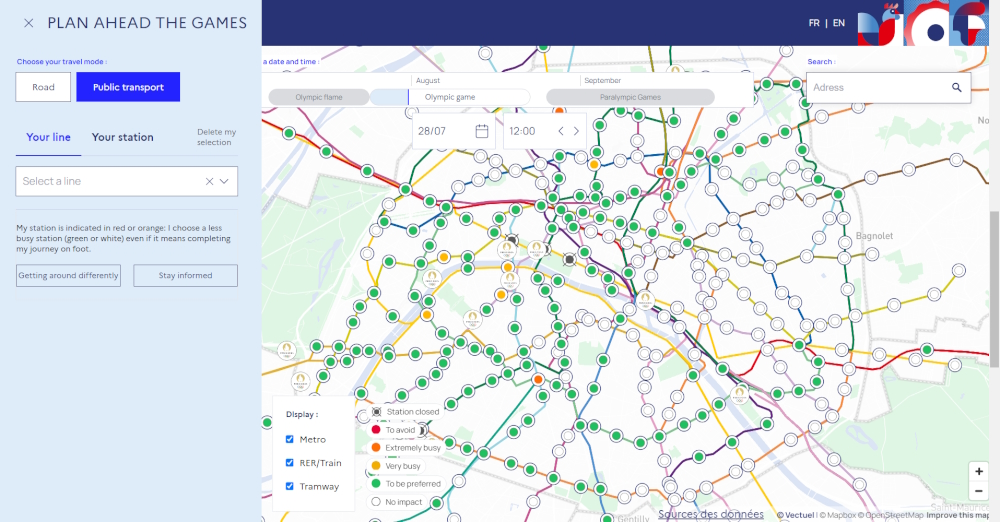This screenshot has width=1000, height=522.
Task: Go to next time slot
Action: 576,131
